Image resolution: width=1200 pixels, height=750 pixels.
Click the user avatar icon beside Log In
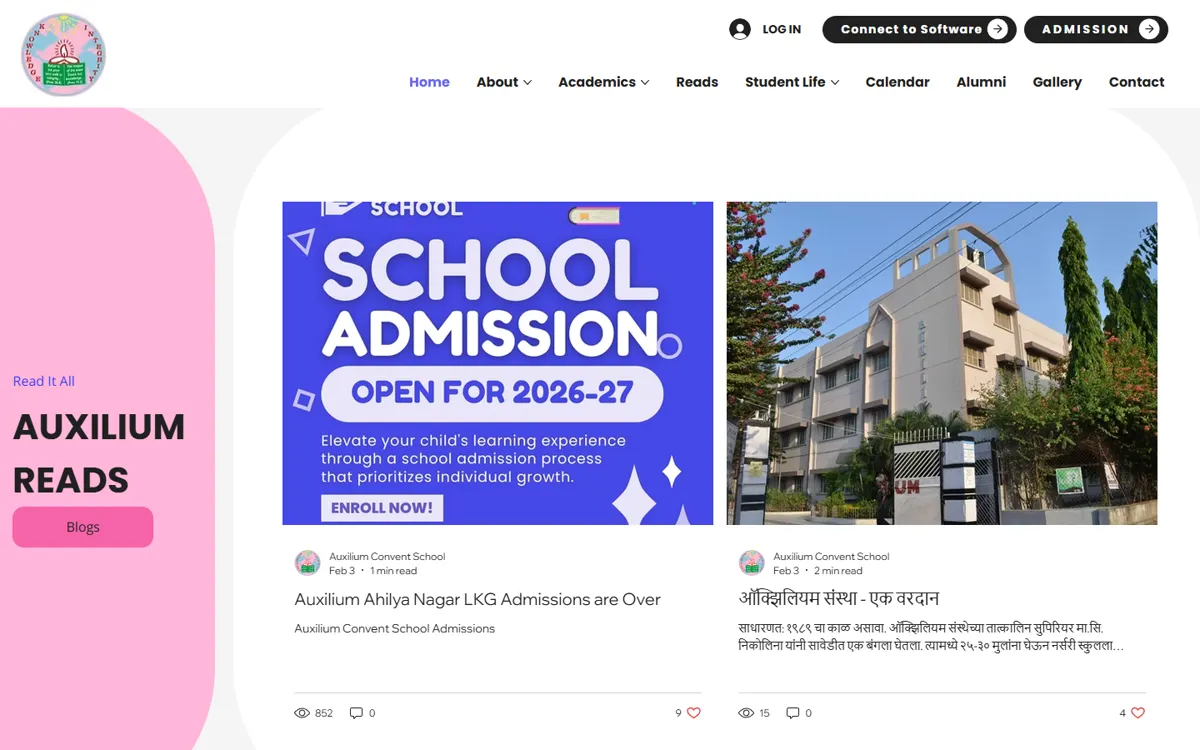click(740, 29)
